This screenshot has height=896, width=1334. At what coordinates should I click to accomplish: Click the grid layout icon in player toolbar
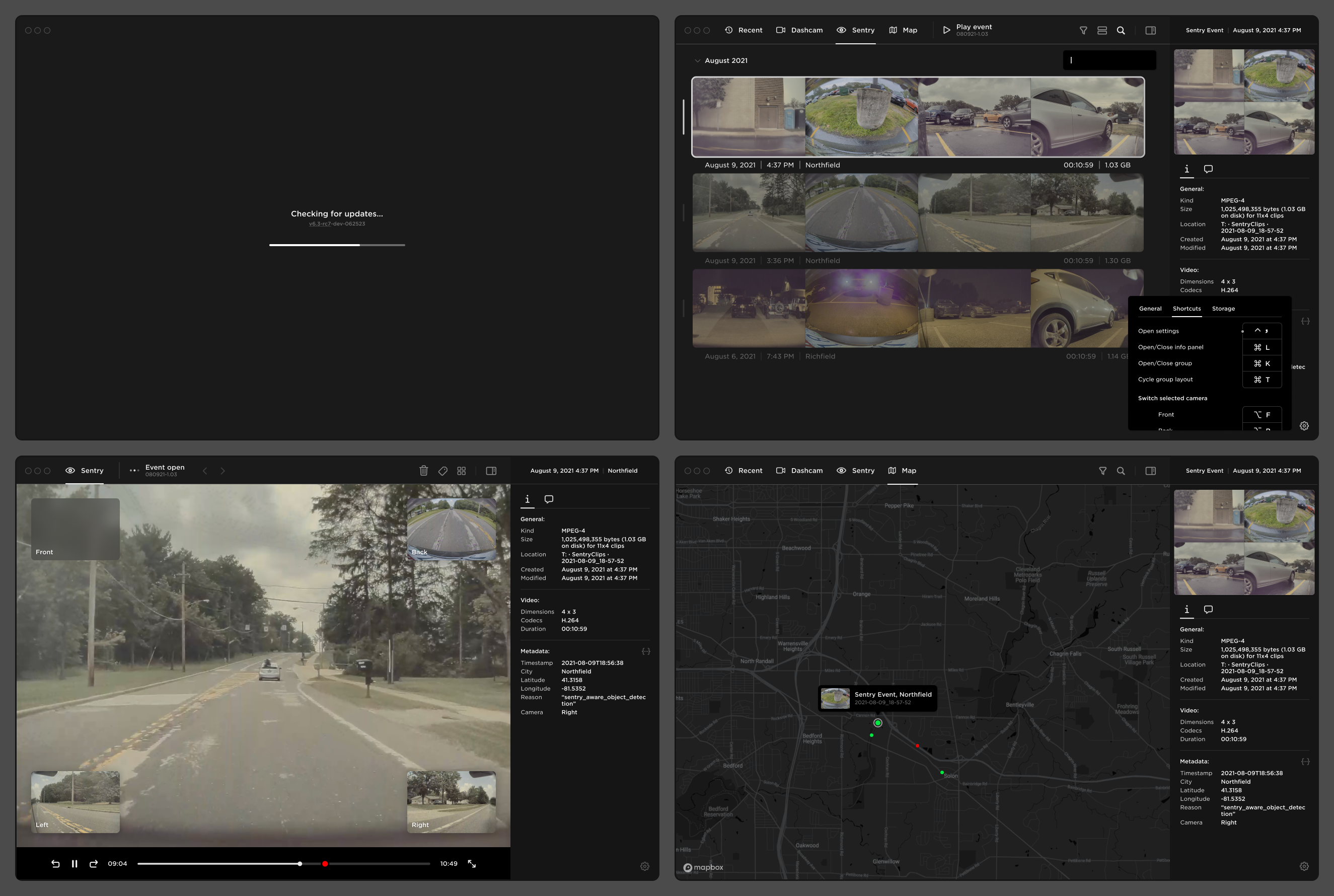tap(462, 471)
